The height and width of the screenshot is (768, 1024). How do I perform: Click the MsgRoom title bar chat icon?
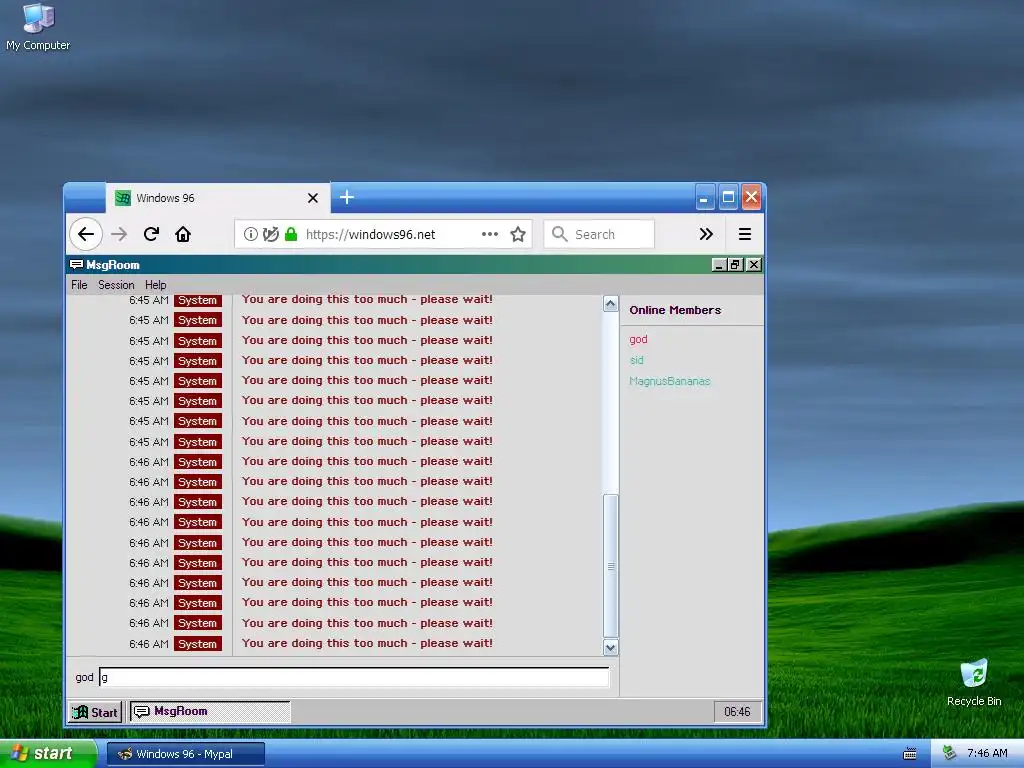(76, 264)
